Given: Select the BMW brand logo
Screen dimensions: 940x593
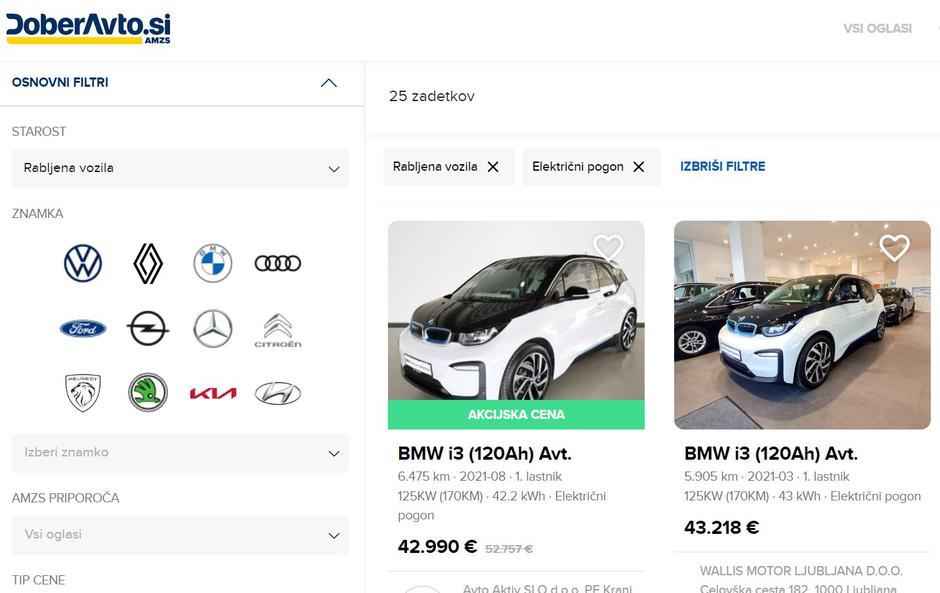Looking at the screenshot, I should pyautogui.click(x=212, y=263).
